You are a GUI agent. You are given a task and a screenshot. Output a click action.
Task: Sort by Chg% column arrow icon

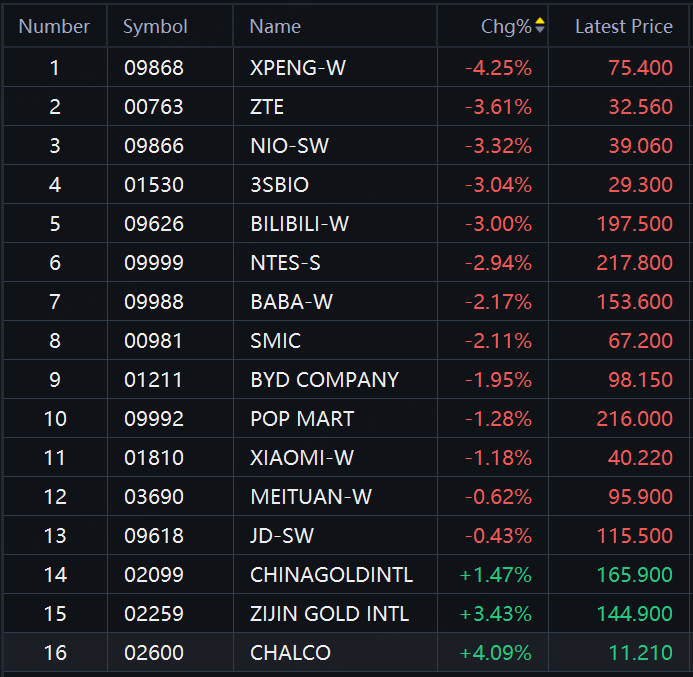pos(540,26)
